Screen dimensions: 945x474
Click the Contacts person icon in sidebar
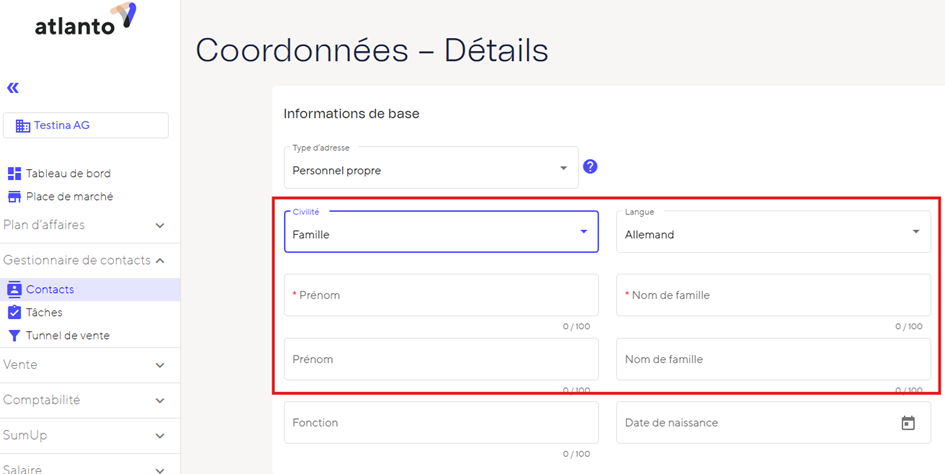tap(14, 289)
